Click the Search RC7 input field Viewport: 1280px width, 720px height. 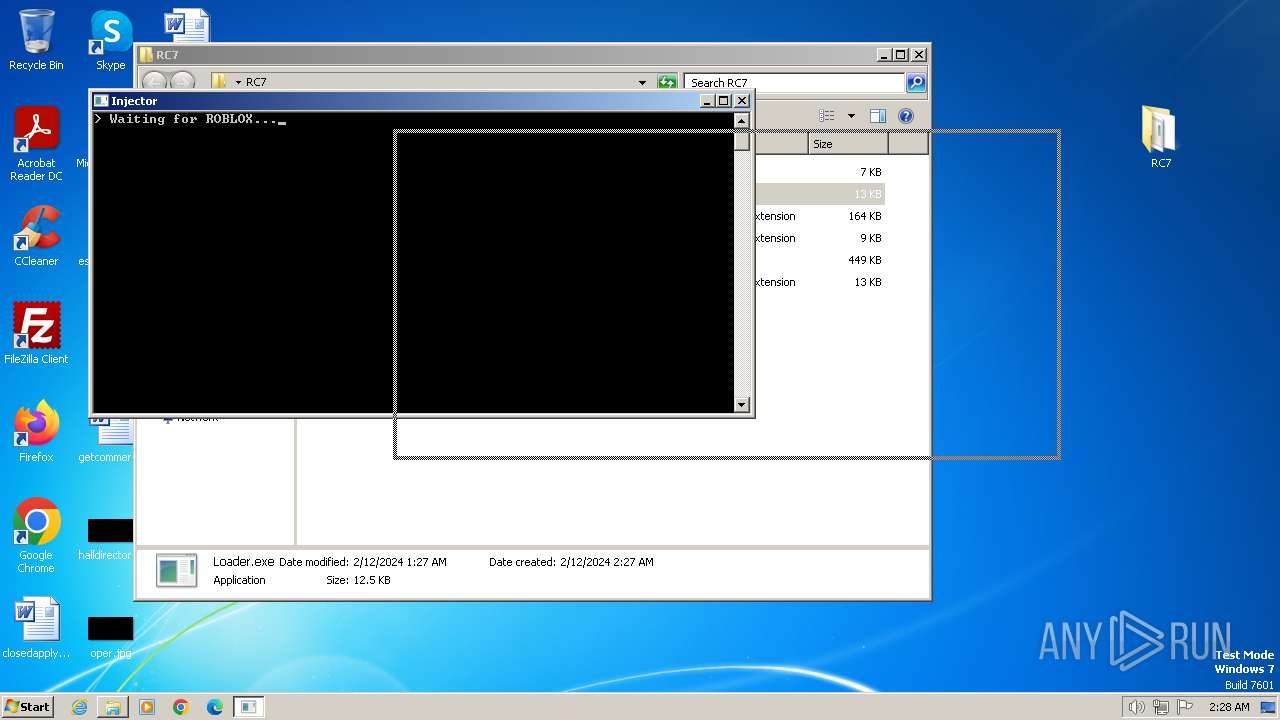795,83
